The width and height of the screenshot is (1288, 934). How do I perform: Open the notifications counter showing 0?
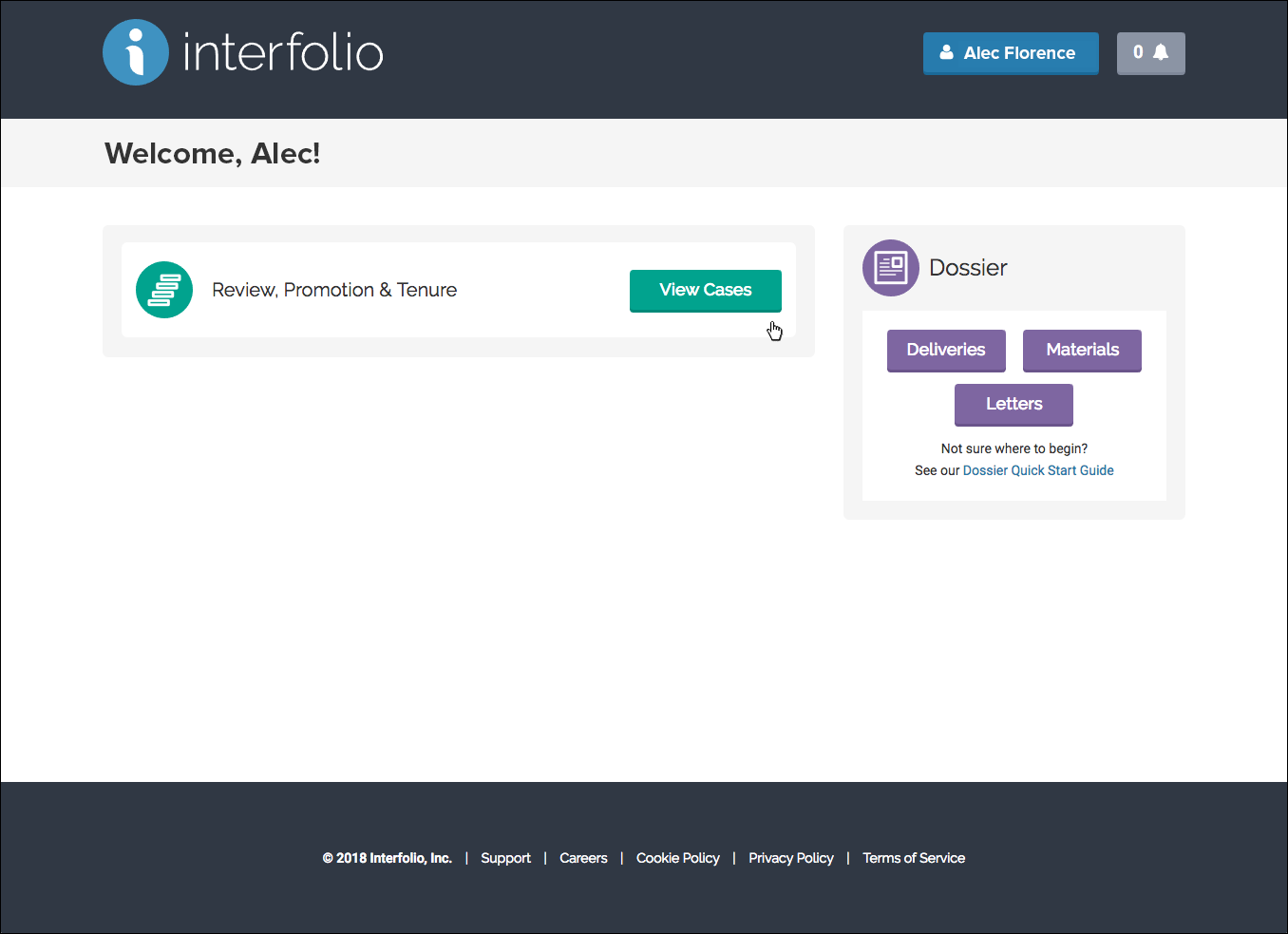click(x=1151, y=53)
